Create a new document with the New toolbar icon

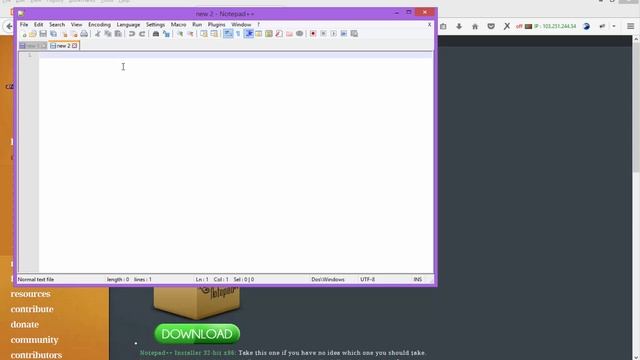[24, 34]
